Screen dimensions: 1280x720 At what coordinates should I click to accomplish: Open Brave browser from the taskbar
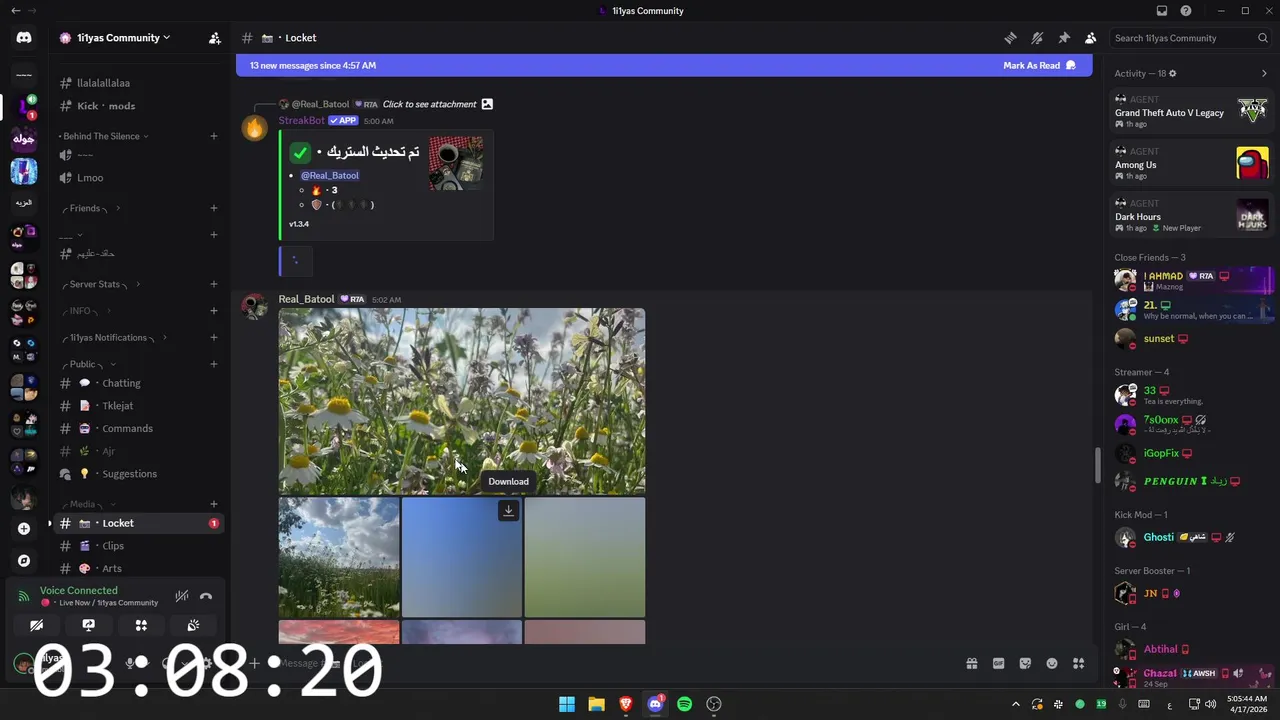[x=626, y=704]
